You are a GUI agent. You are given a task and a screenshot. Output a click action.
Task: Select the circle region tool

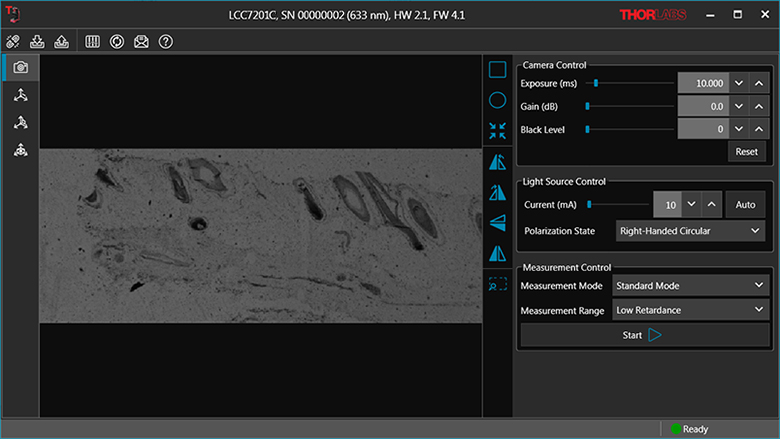[x=497, y=100]
